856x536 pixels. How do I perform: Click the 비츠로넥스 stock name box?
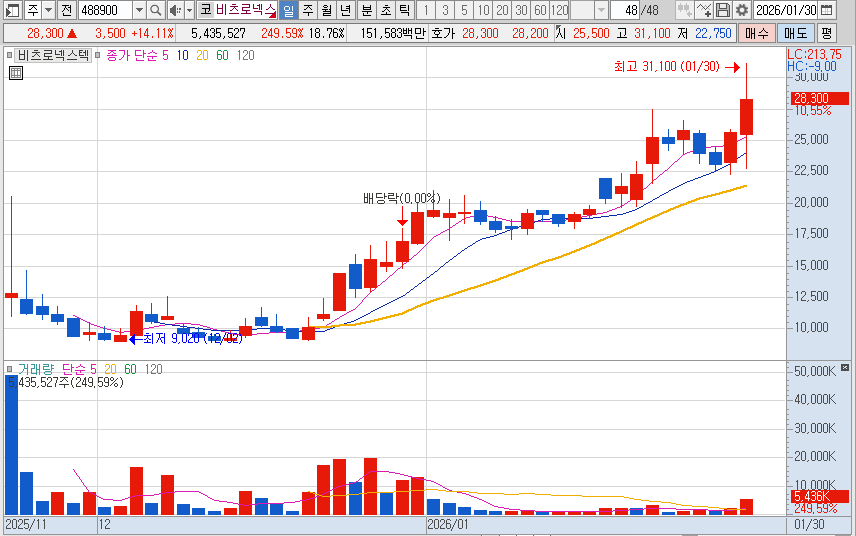tap(246, 10)
